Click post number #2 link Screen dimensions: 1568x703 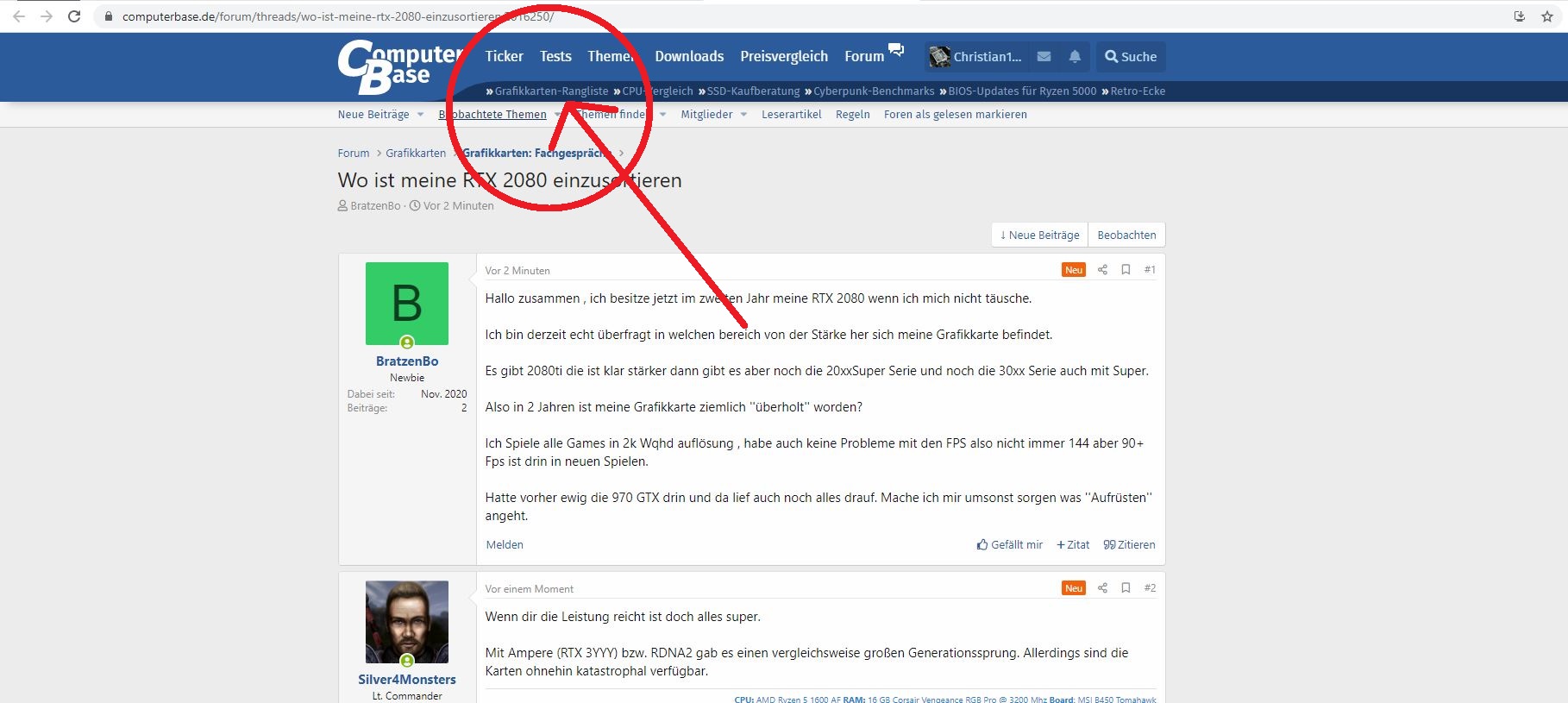click(1150, 588)
